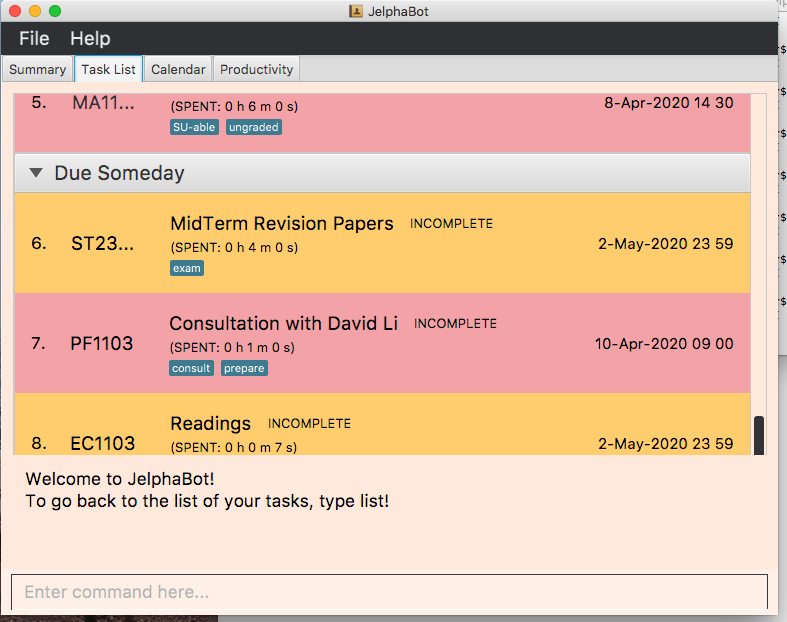
Task: Click the Welcome to JelphaBot message
Action: pyautogui.click(x=120, y=479)
